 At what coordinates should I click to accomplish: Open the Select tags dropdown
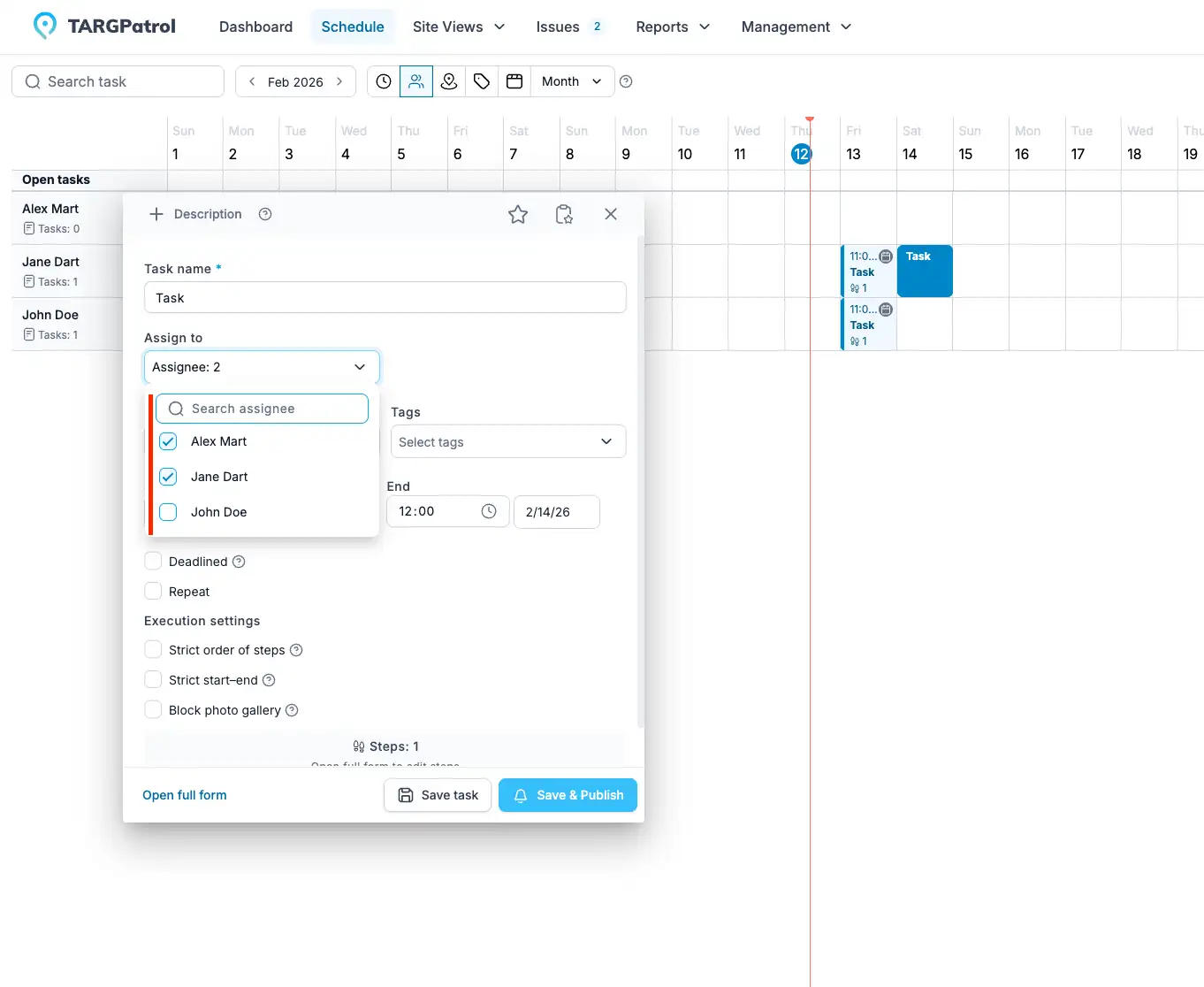(x=507, y=441)
